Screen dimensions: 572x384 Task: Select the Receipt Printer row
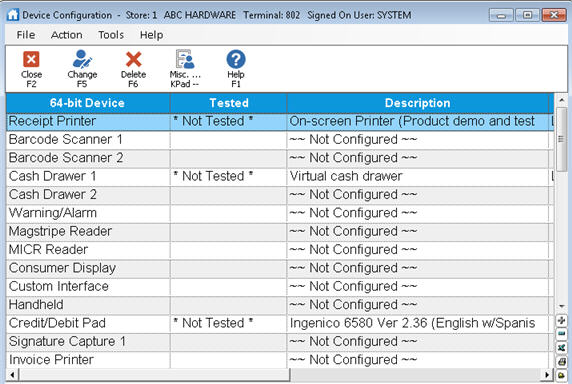click(x=280, y=121)
